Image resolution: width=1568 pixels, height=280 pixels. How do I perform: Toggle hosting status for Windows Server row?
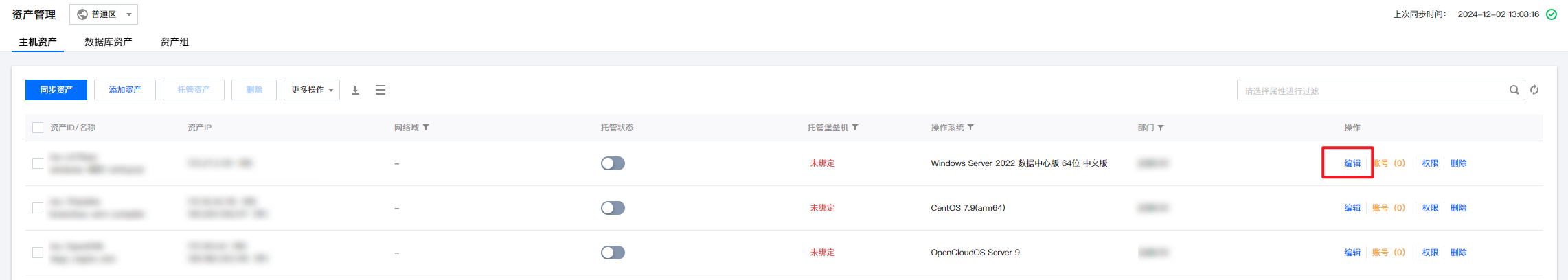click(613, 163)
